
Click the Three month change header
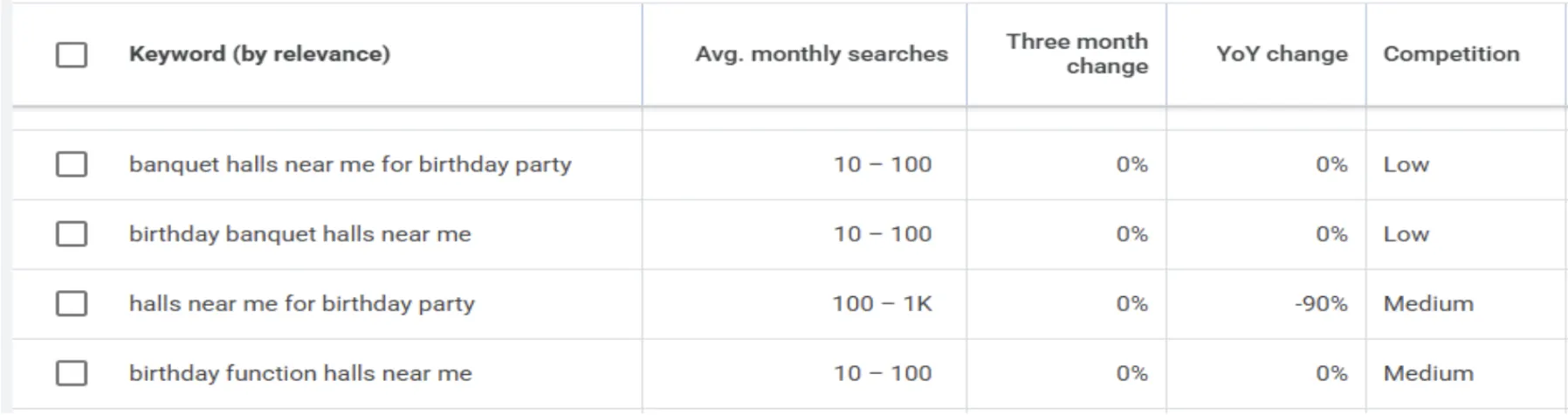[1077, 54]
